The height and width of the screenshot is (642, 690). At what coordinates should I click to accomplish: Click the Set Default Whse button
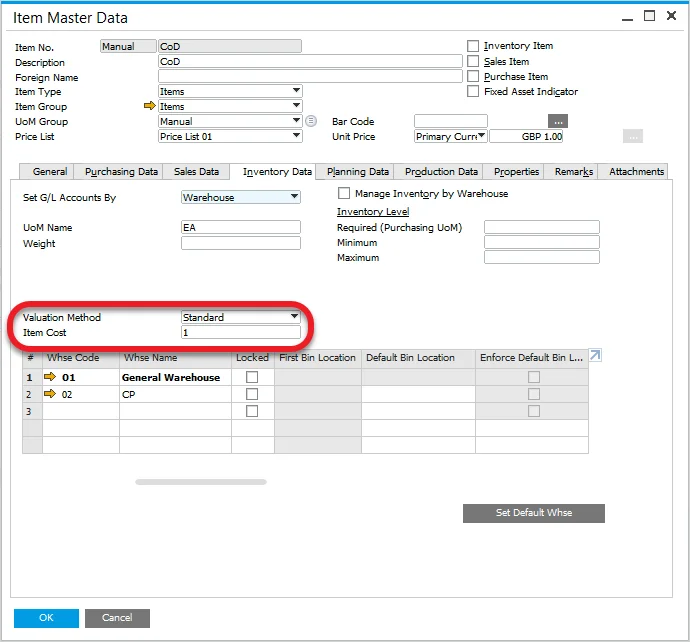[x=533, y=513]
